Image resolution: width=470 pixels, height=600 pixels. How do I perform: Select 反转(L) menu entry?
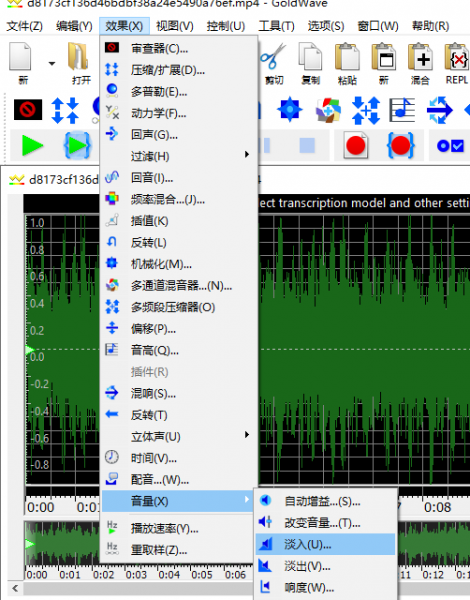(x=179, y=242)
